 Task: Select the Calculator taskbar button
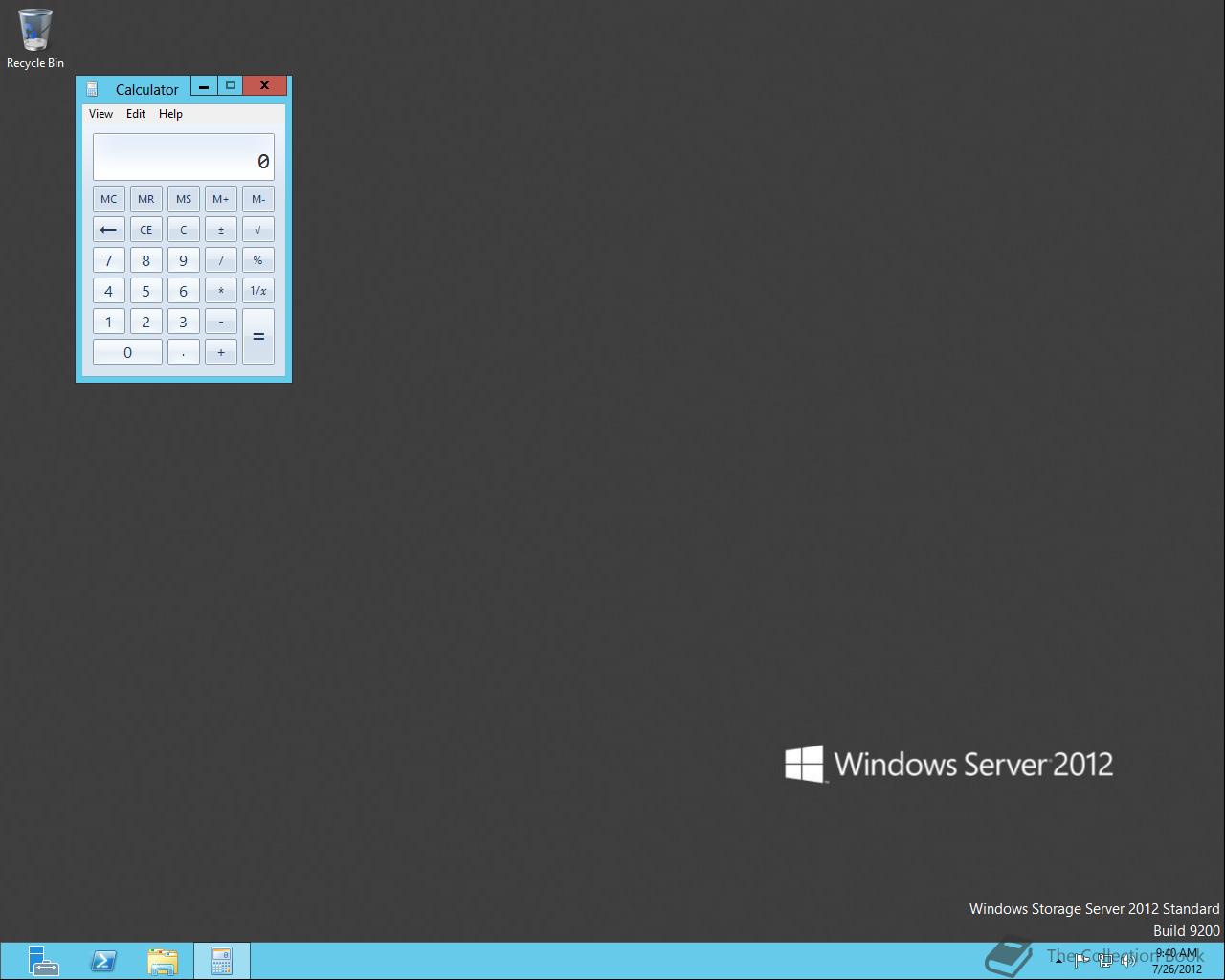pos(222,961)
